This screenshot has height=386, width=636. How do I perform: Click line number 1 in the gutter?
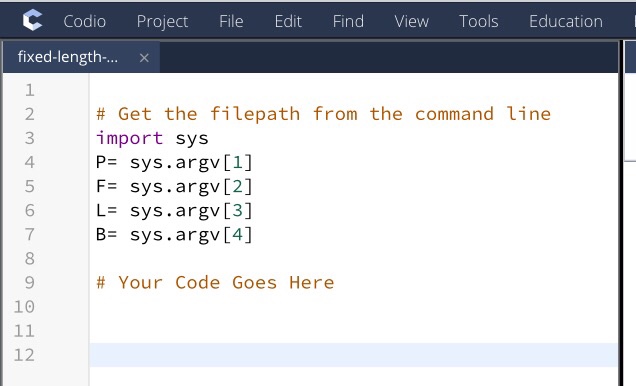(x=30, y=90)
